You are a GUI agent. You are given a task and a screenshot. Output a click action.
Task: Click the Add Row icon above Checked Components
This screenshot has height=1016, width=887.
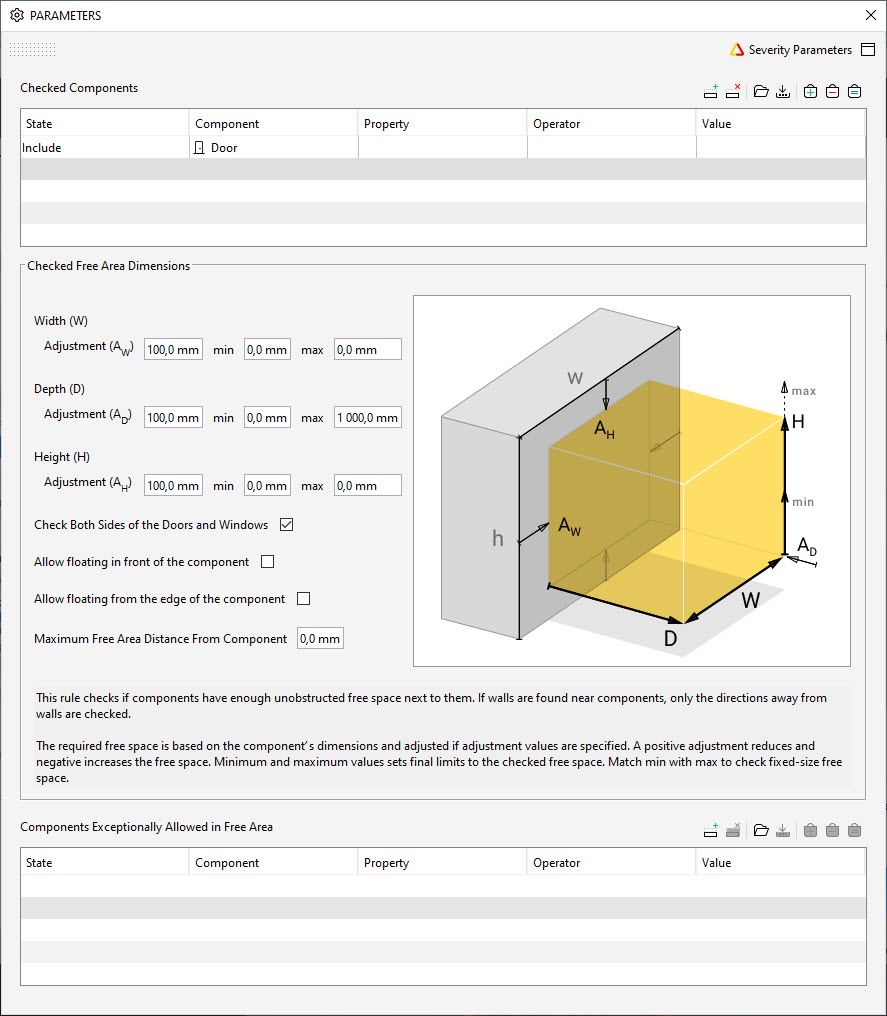tap(711, 91)
